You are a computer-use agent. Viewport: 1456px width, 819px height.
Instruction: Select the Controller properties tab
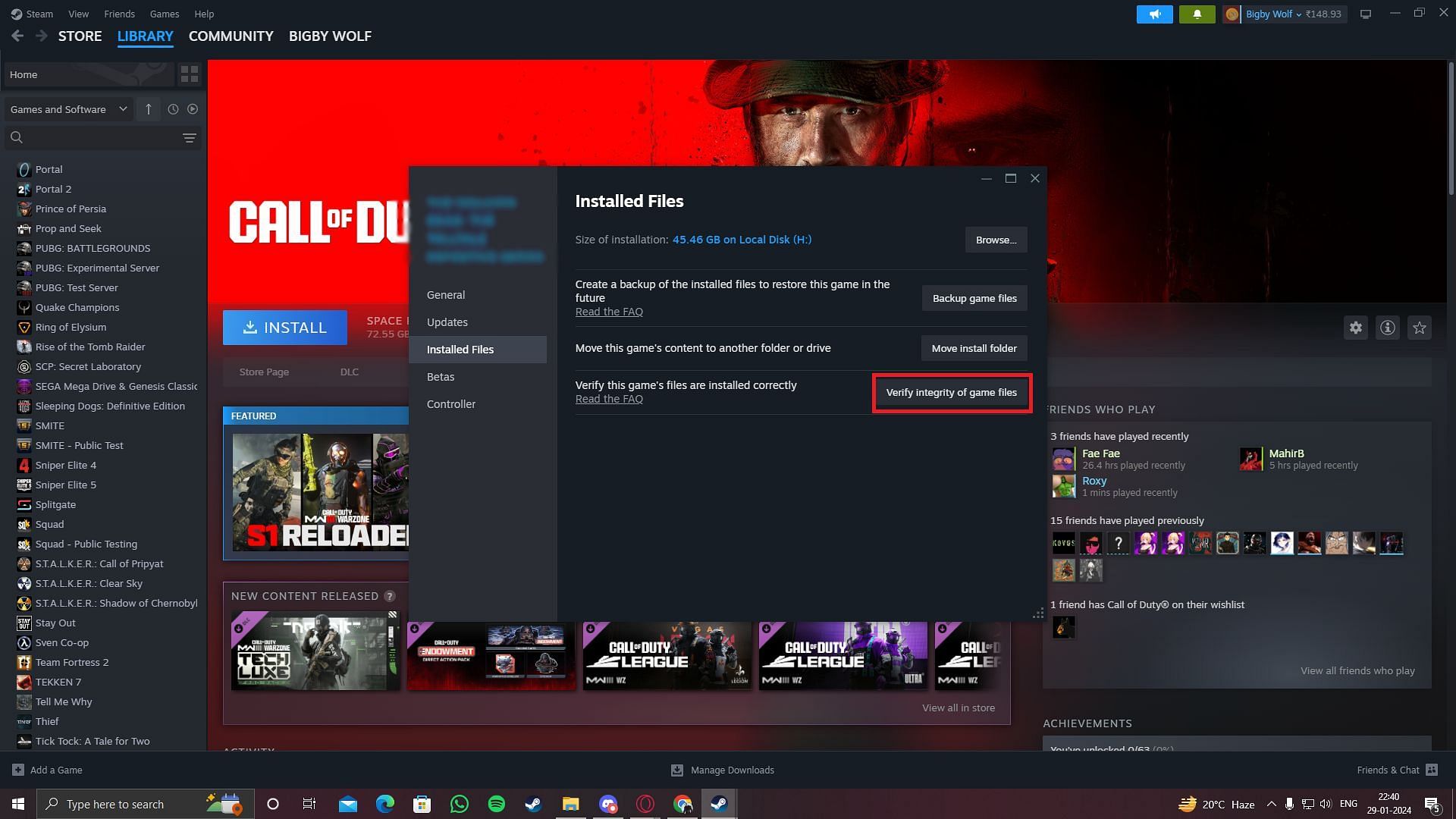(478, 404)
